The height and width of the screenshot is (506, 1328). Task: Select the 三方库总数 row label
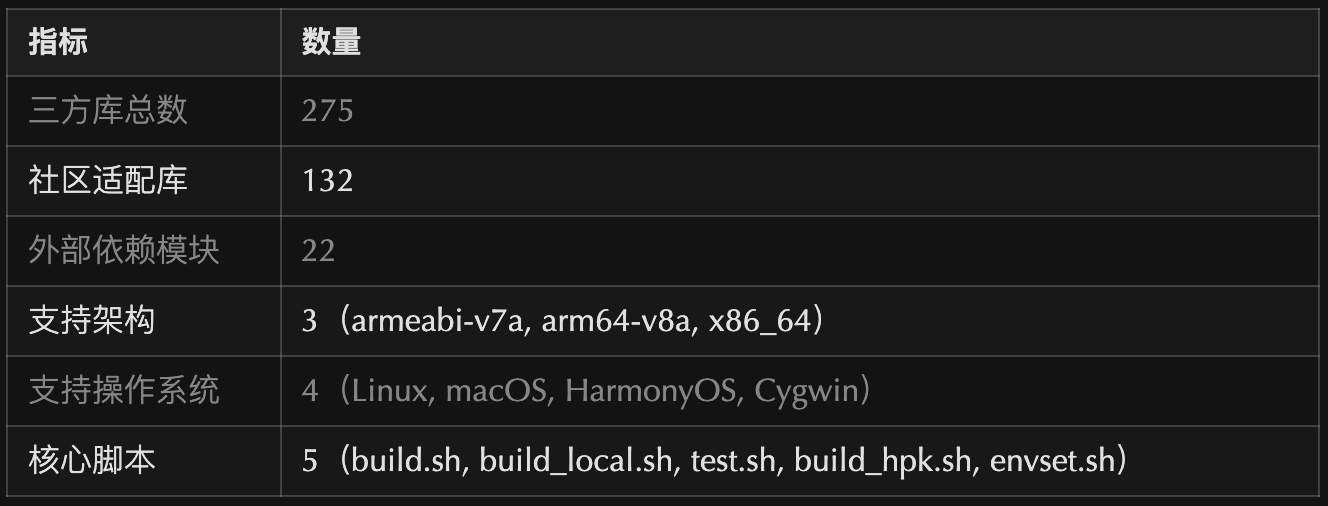click(x=108, y=110)
